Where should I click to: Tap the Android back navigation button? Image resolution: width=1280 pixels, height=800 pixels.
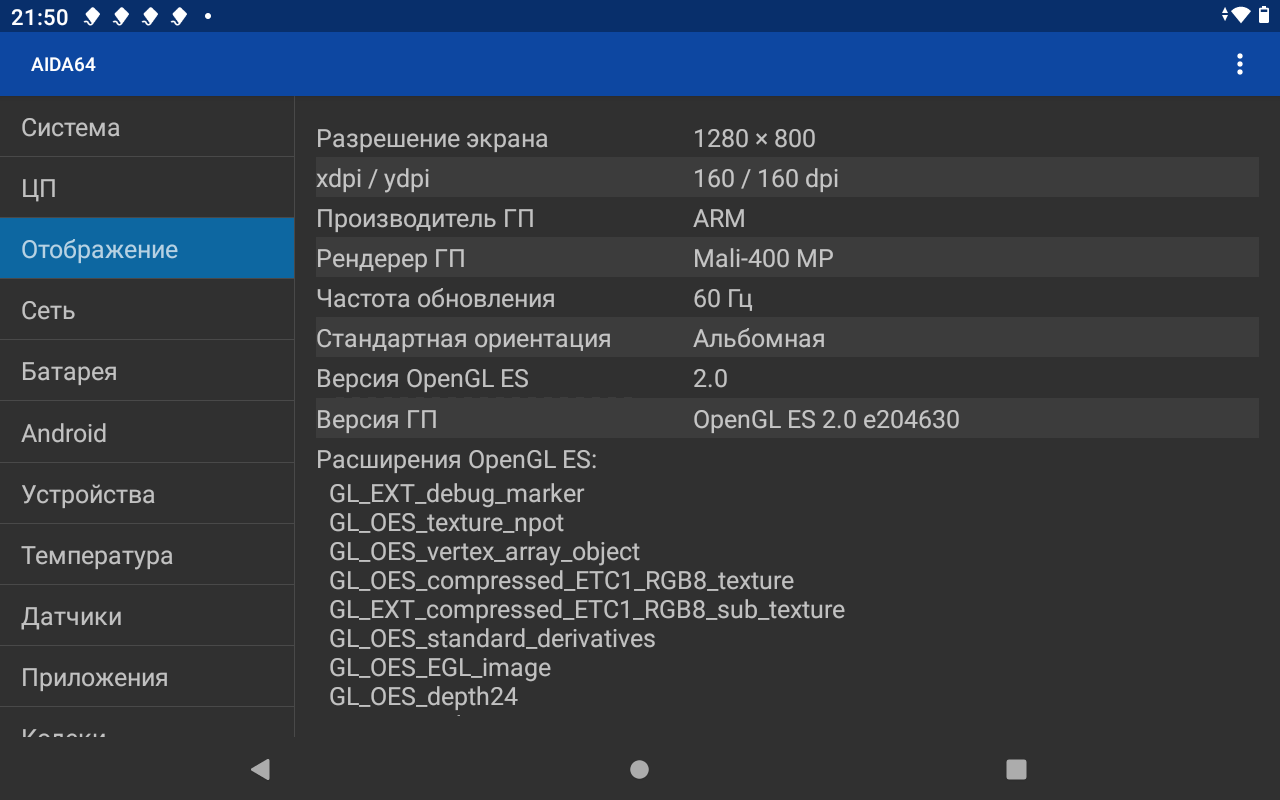(260, 769)
